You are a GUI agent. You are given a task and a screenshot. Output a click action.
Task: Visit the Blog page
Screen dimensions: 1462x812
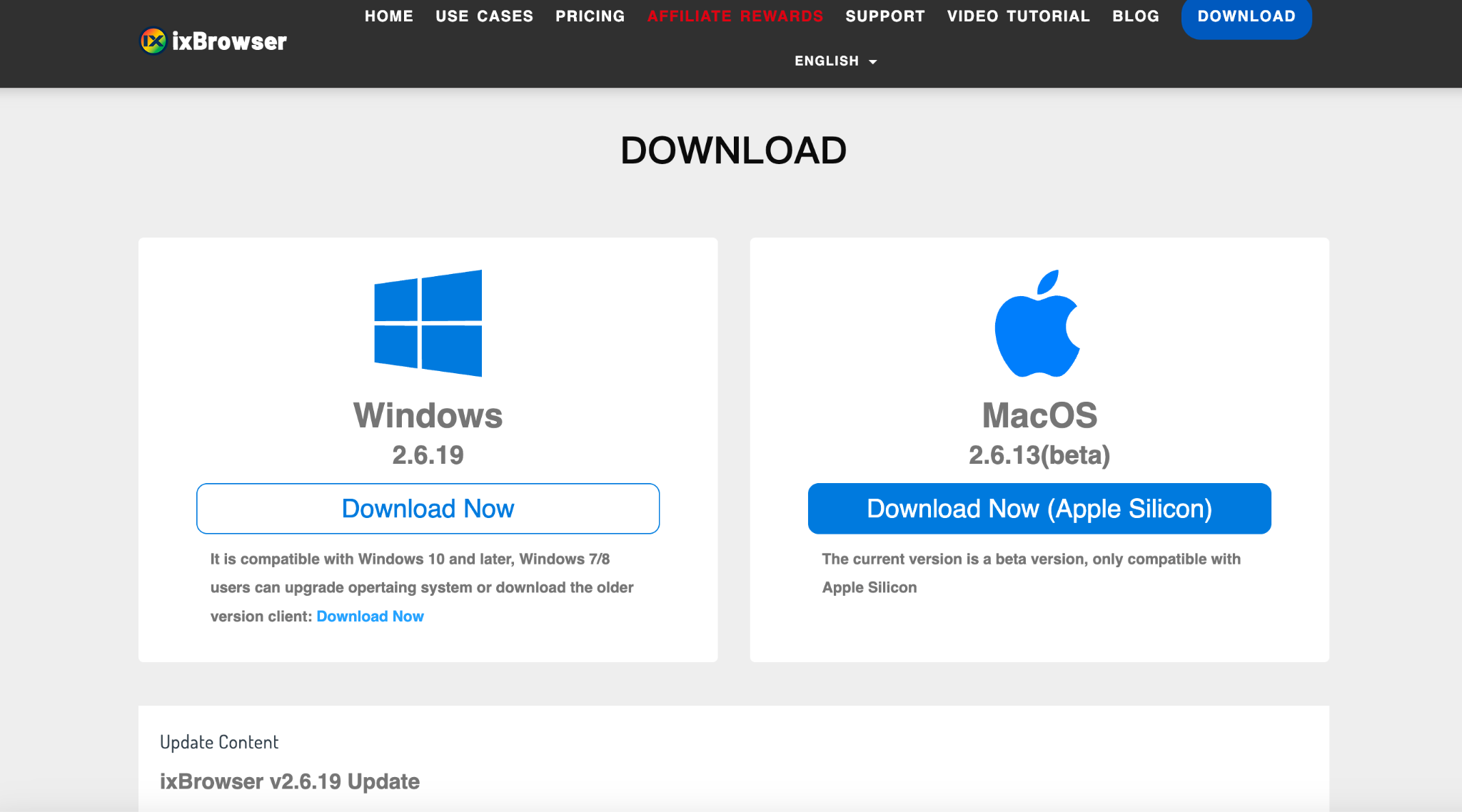(1135, 16)
